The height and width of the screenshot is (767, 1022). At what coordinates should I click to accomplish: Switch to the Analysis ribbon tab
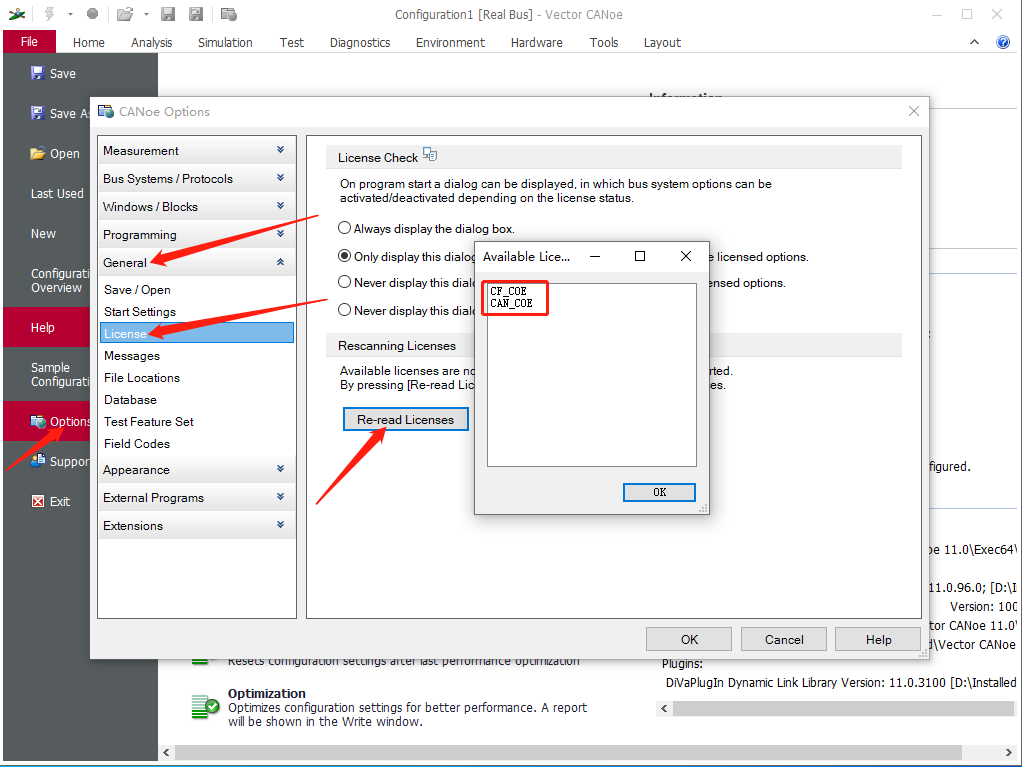(x=151, y=42)
